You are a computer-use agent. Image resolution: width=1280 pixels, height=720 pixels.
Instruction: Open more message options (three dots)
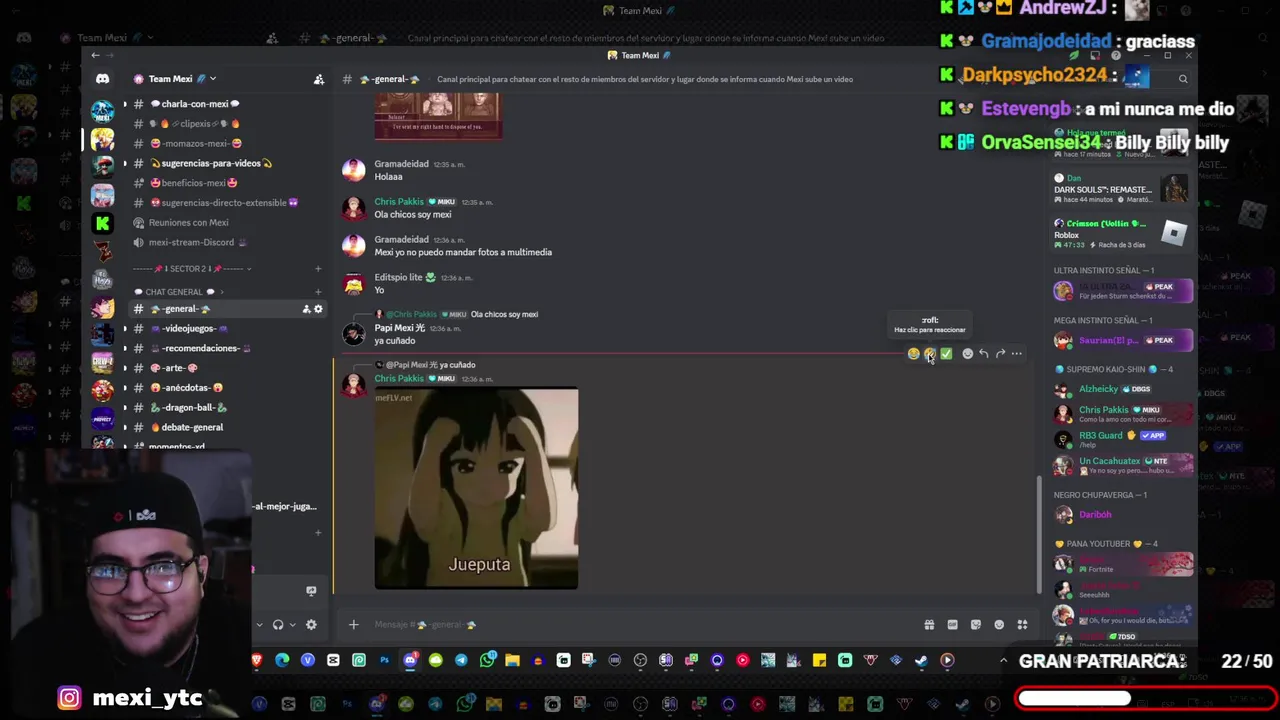(x=1016, y=353)
